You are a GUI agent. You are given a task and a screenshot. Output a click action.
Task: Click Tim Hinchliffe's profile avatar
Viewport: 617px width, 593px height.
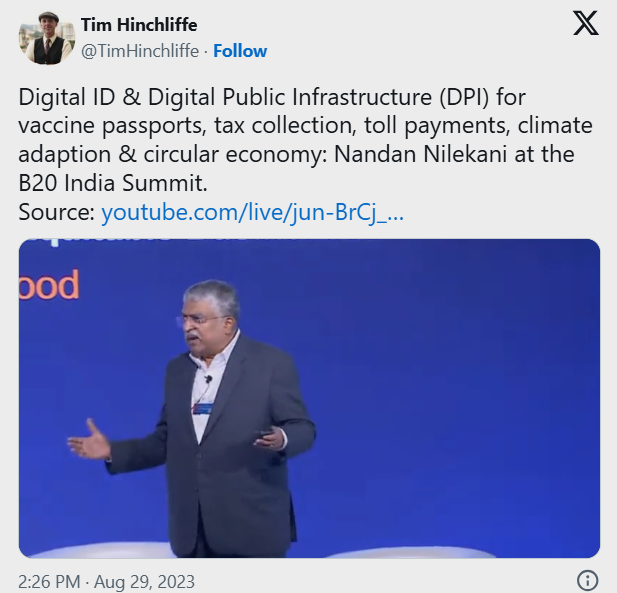point(47,40)
